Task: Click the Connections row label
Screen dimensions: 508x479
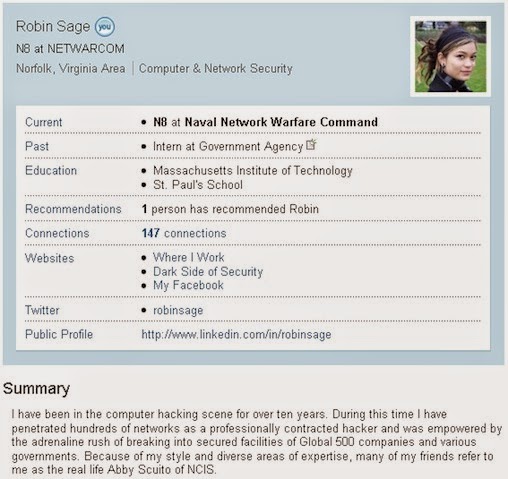Action: pos(57,233)
